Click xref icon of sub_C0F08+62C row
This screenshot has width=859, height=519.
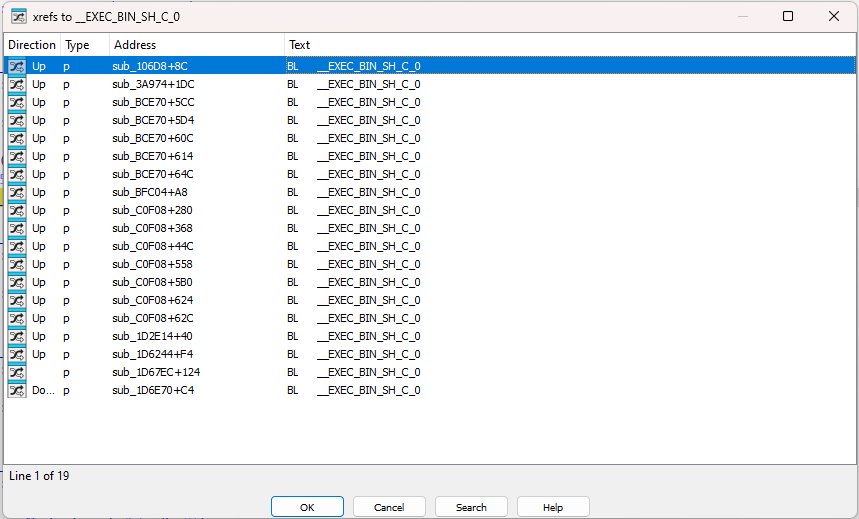[x=17, y=318]
